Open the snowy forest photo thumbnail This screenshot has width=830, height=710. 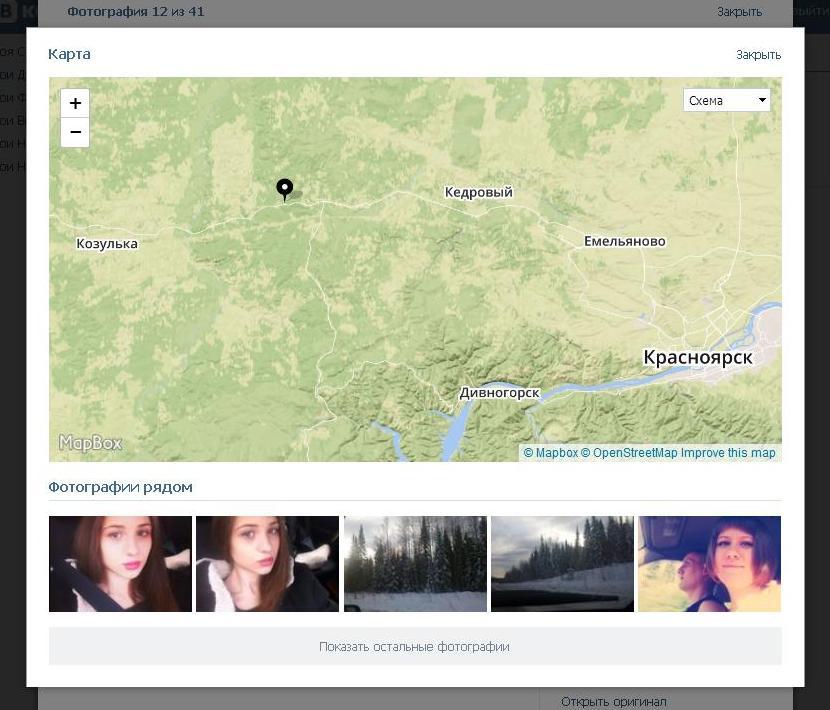(415, 564)
